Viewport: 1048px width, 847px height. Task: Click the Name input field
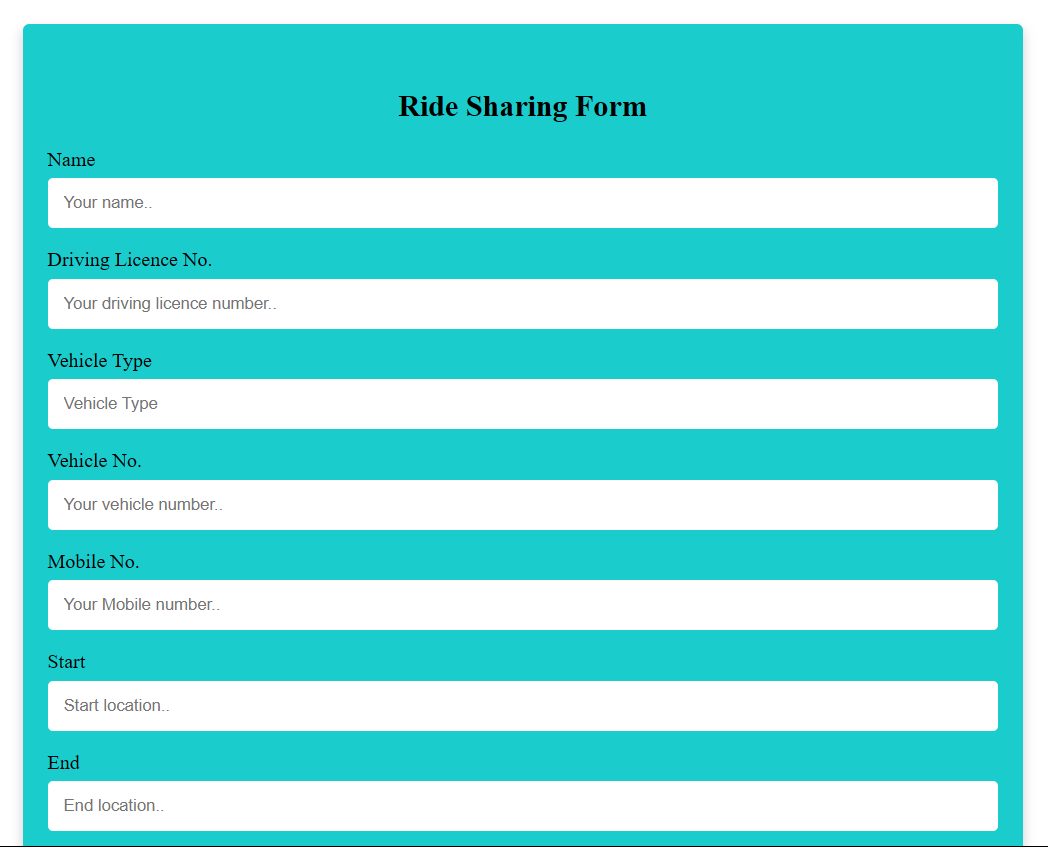tap(523, 203)
